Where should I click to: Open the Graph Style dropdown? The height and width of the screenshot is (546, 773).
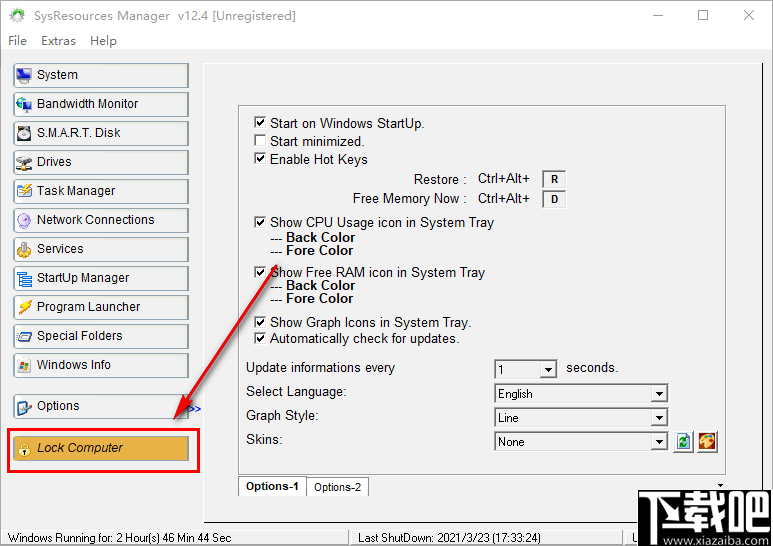pos(659,418)
